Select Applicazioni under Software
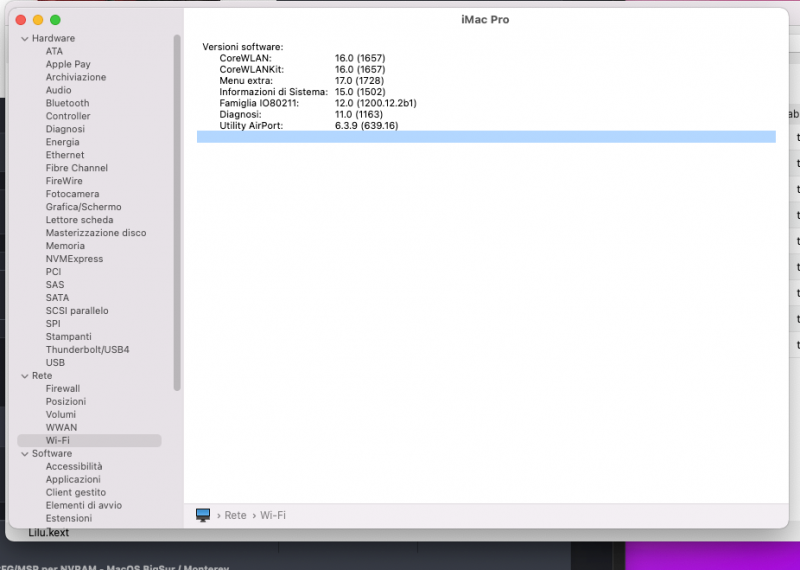The width and height of the screenshot is (800, 570). pos(73,479)
